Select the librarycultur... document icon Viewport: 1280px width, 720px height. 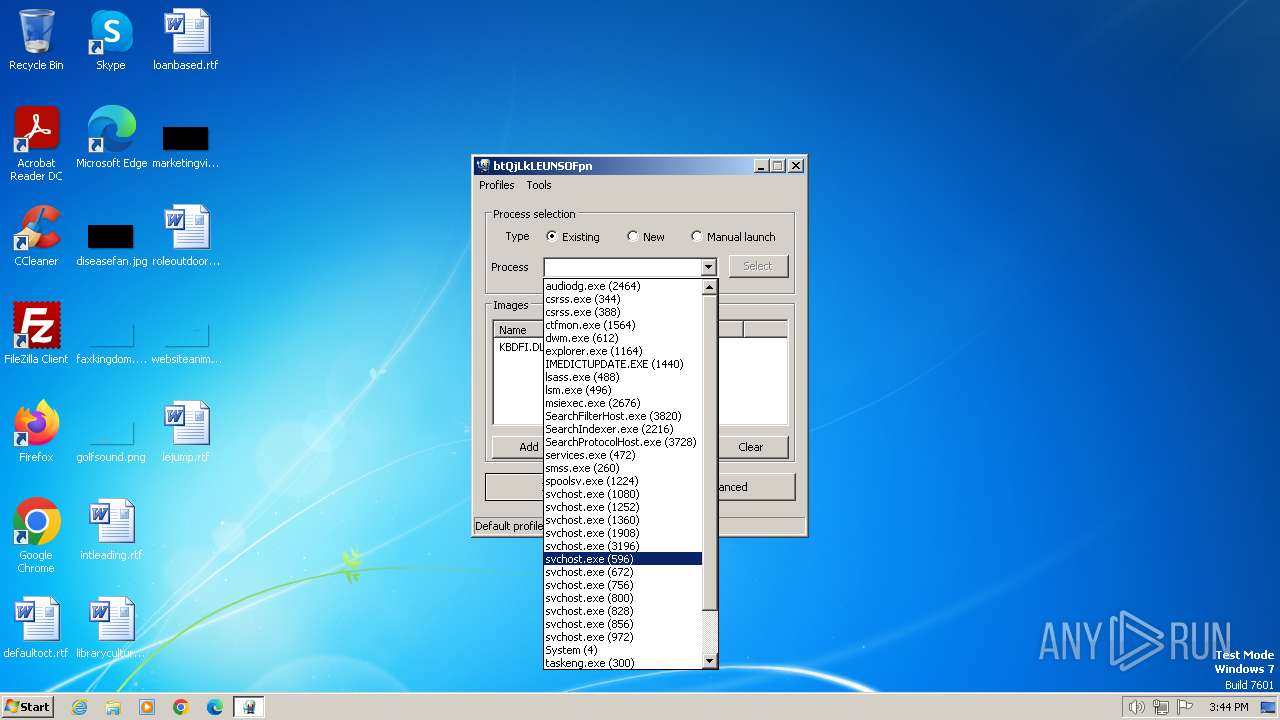[x=111, y=627]
